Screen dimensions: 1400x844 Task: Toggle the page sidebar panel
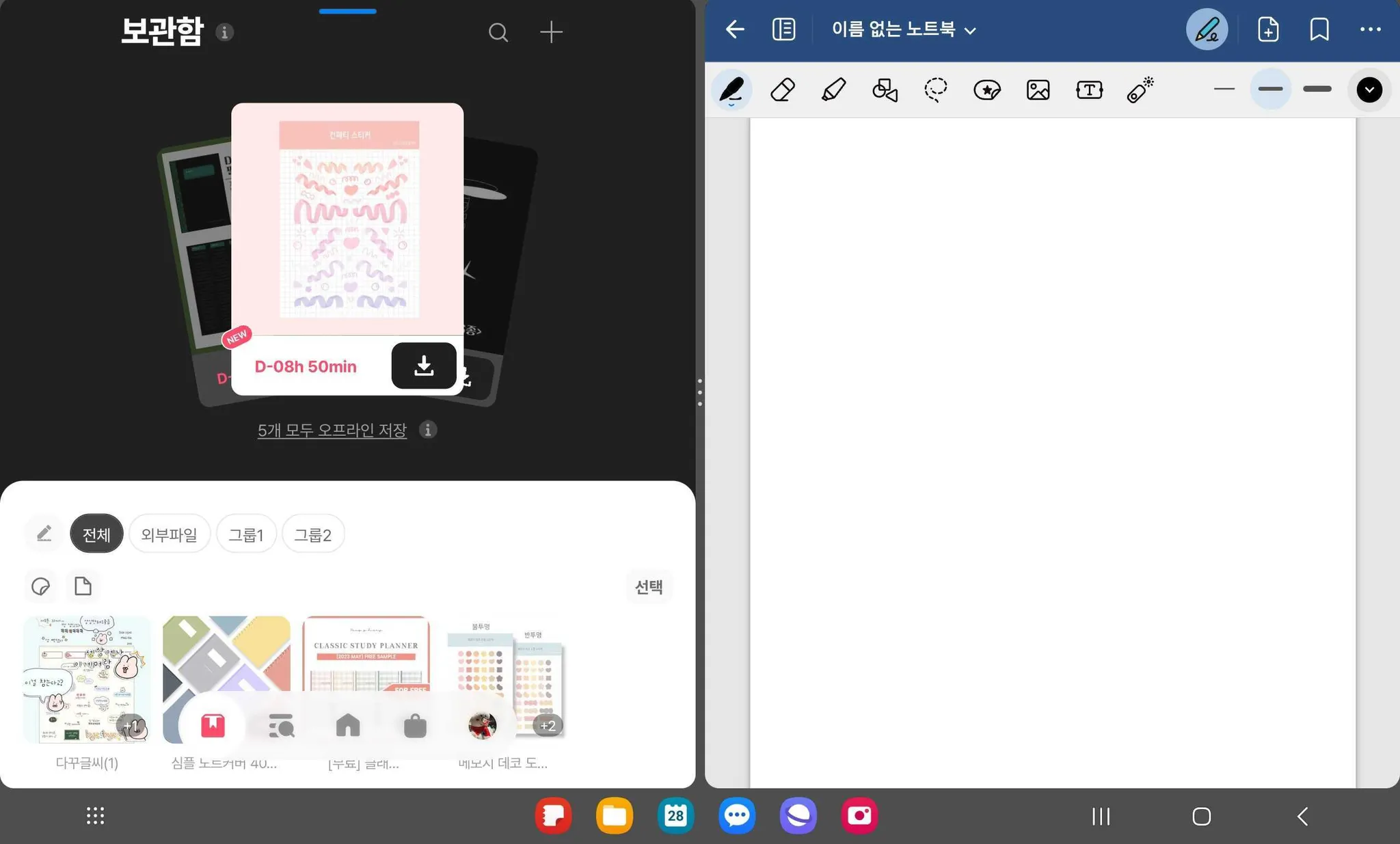tap(783, 29)
